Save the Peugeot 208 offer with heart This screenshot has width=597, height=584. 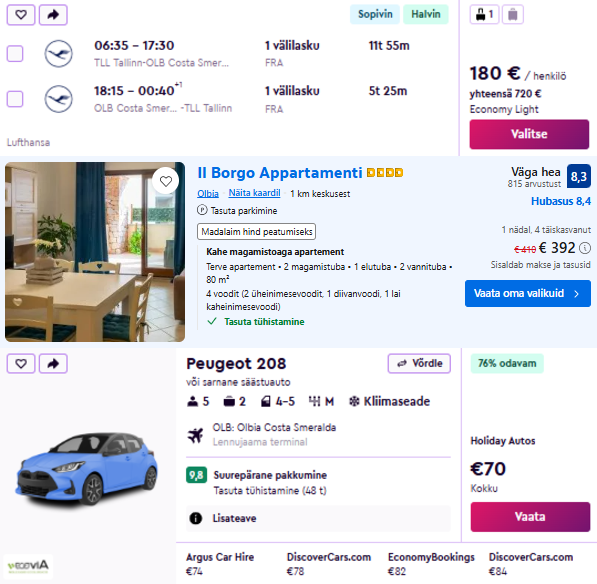pyautogui.click(x=21, y=364)
